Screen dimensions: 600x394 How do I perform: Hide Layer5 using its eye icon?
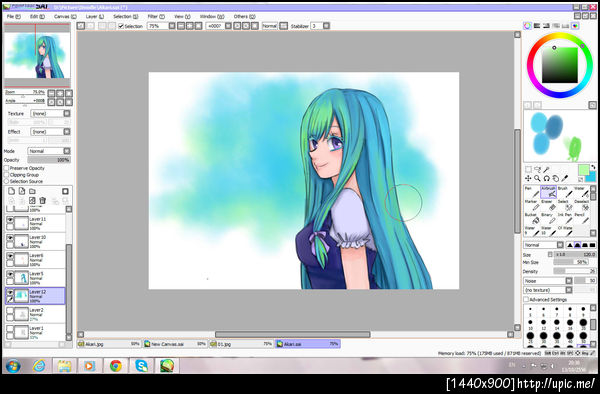click(x=10, y=274)
